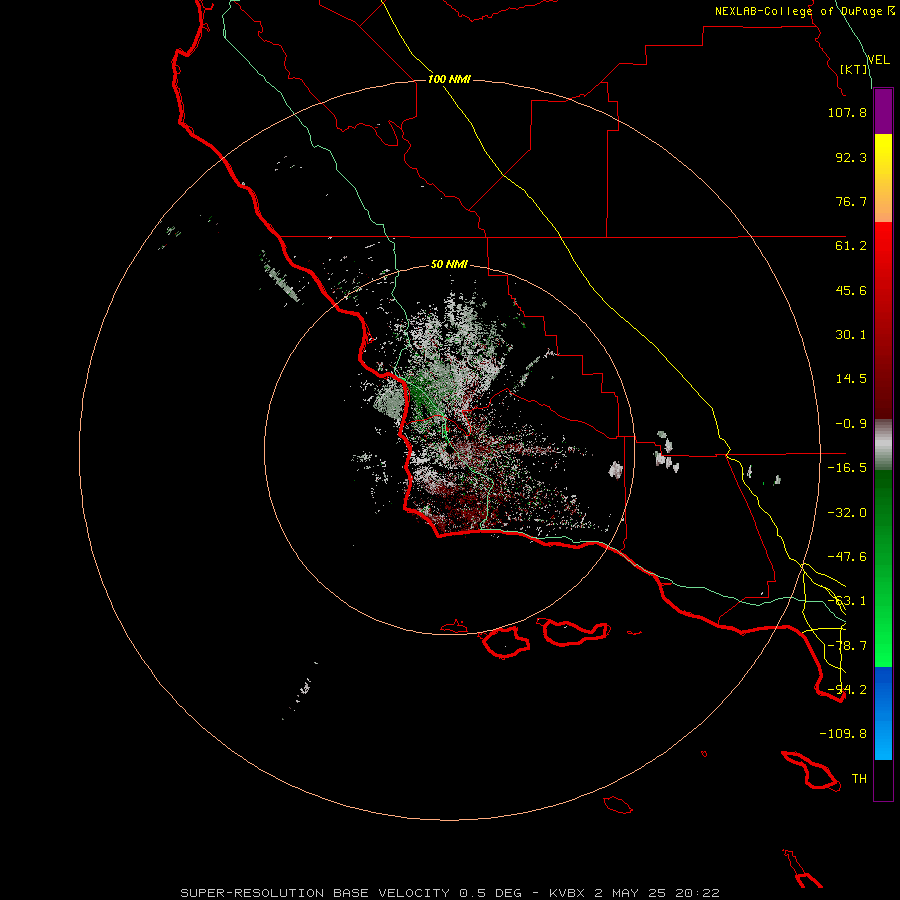The width and height of the screenshot is (900, 900).
Task: Click the 14.5 velocity scale value
Action: pos(851,379)
